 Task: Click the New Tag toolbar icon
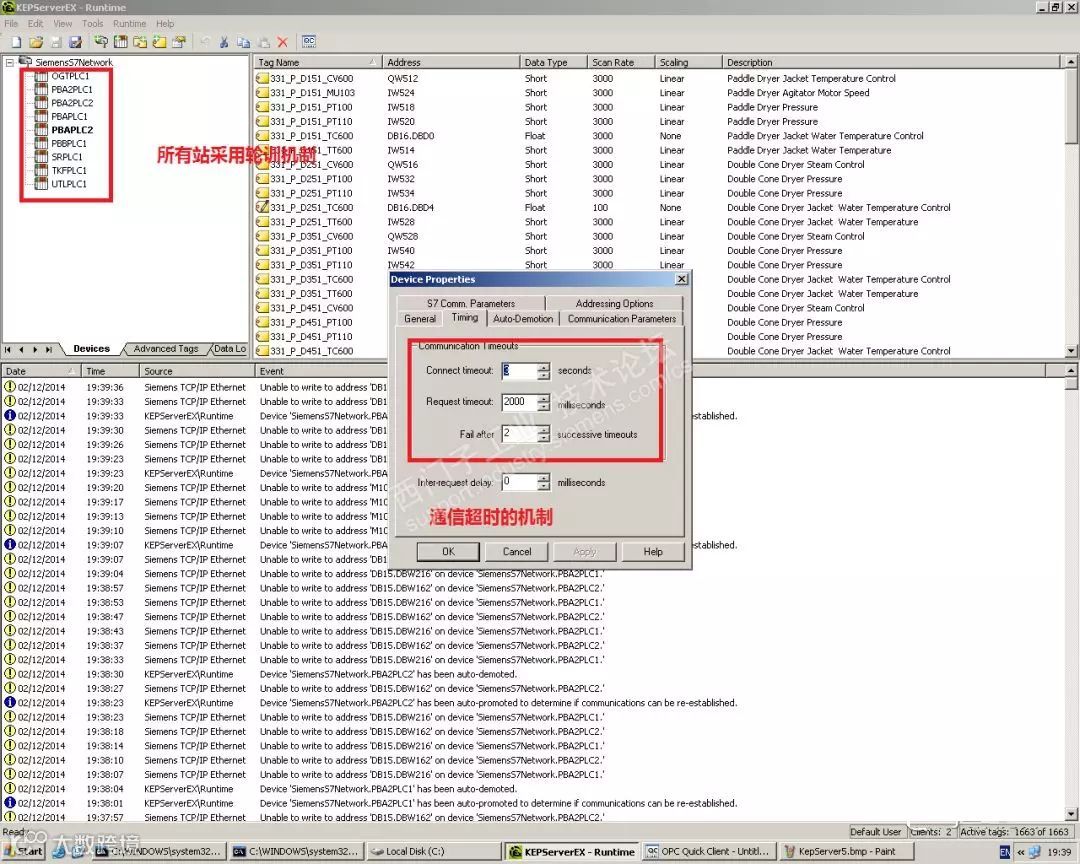tap(159, 42)
